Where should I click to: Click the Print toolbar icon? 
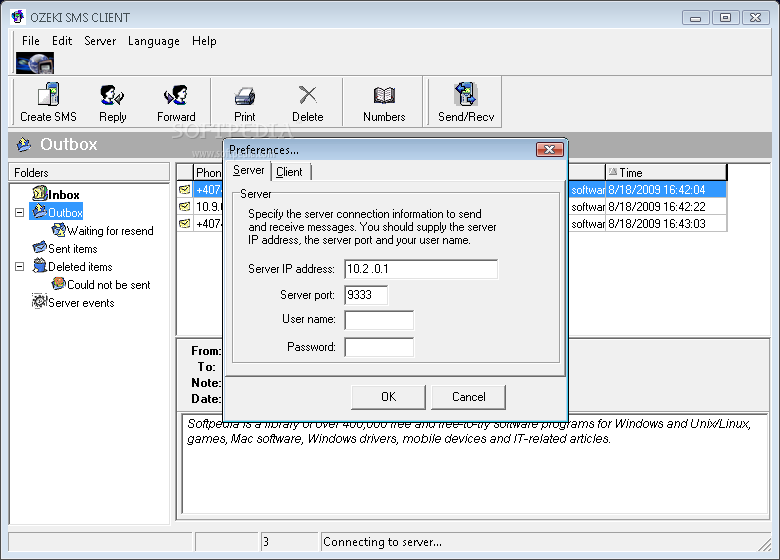pos(244,96)
